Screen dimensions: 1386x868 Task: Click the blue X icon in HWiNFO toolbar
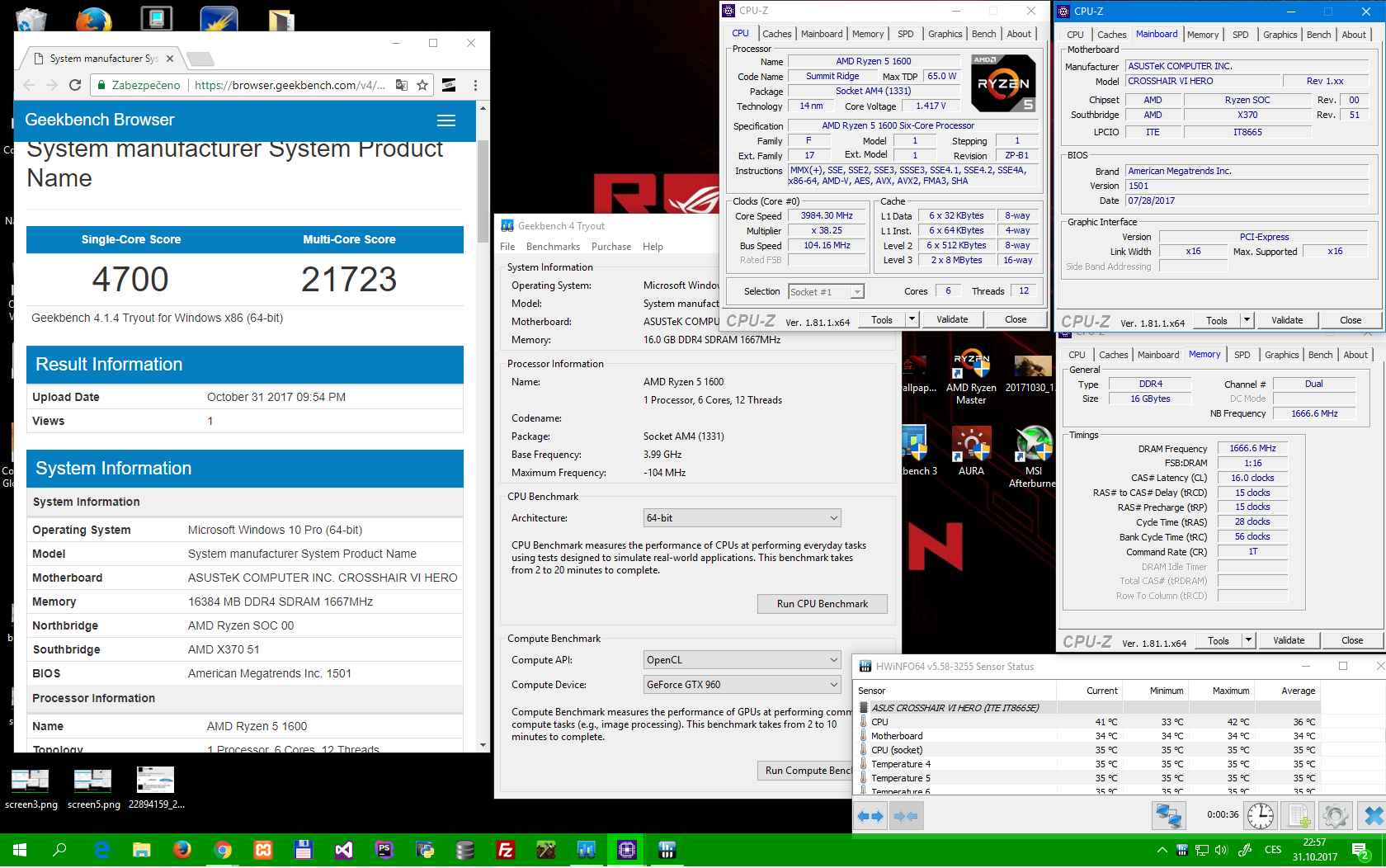[1373, 816]
